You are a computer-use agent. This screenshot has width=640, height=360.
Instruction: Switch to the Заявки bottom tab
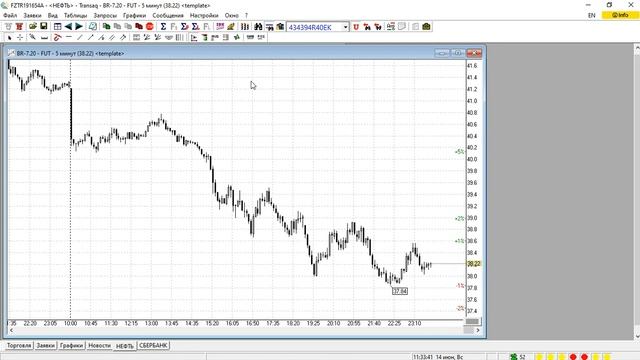pos(45,346)
